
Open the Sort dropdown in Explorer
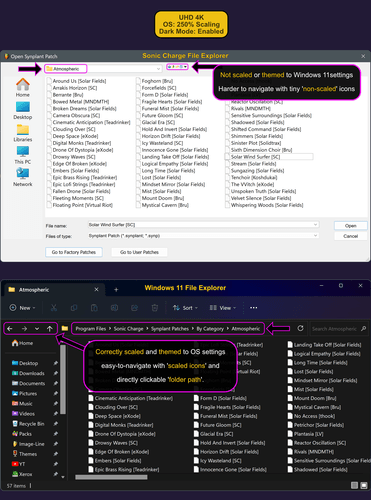pos(185,308)
